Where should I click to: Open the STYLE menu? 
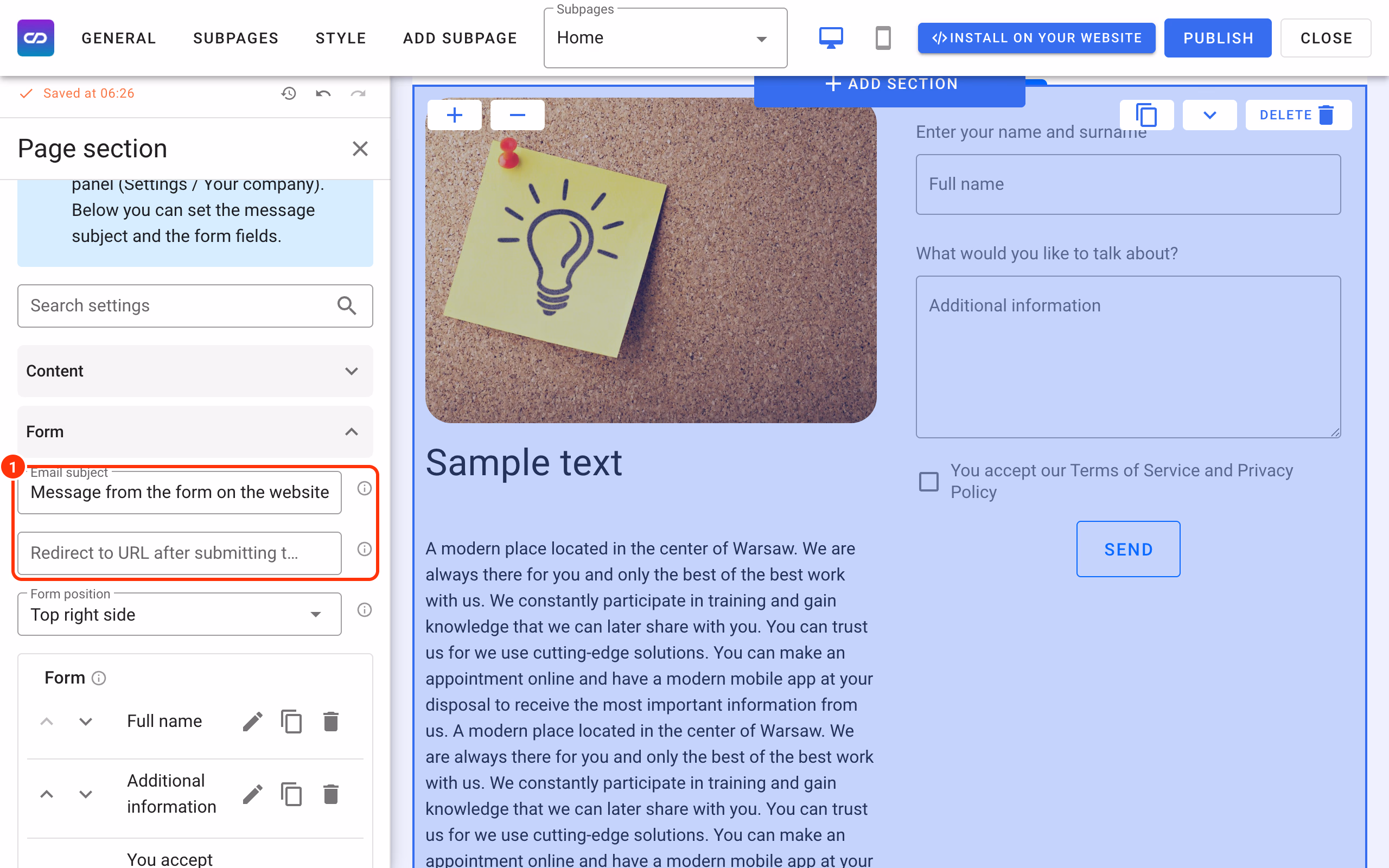point(341,38)
